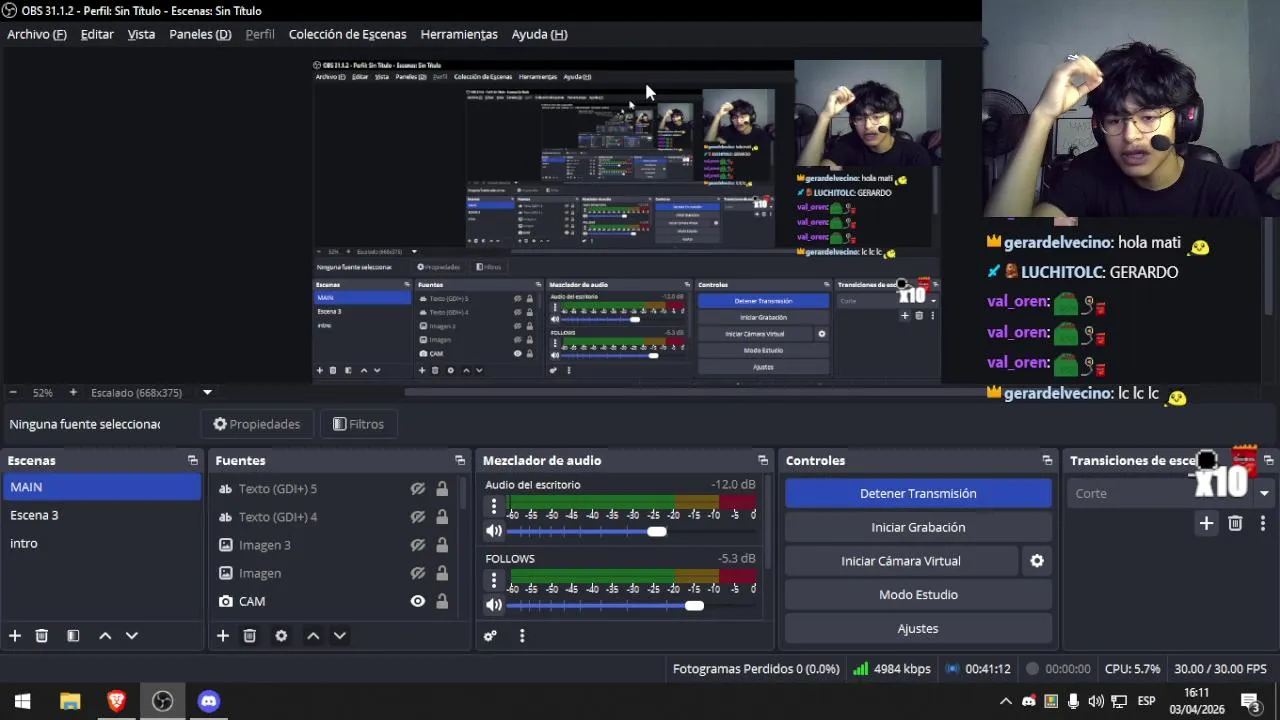Viewport: 1280px width, 720px height.
Task: Unlock Texto (GDI+) 5 source
Action: pyautogui.click(x=442, y=489)
